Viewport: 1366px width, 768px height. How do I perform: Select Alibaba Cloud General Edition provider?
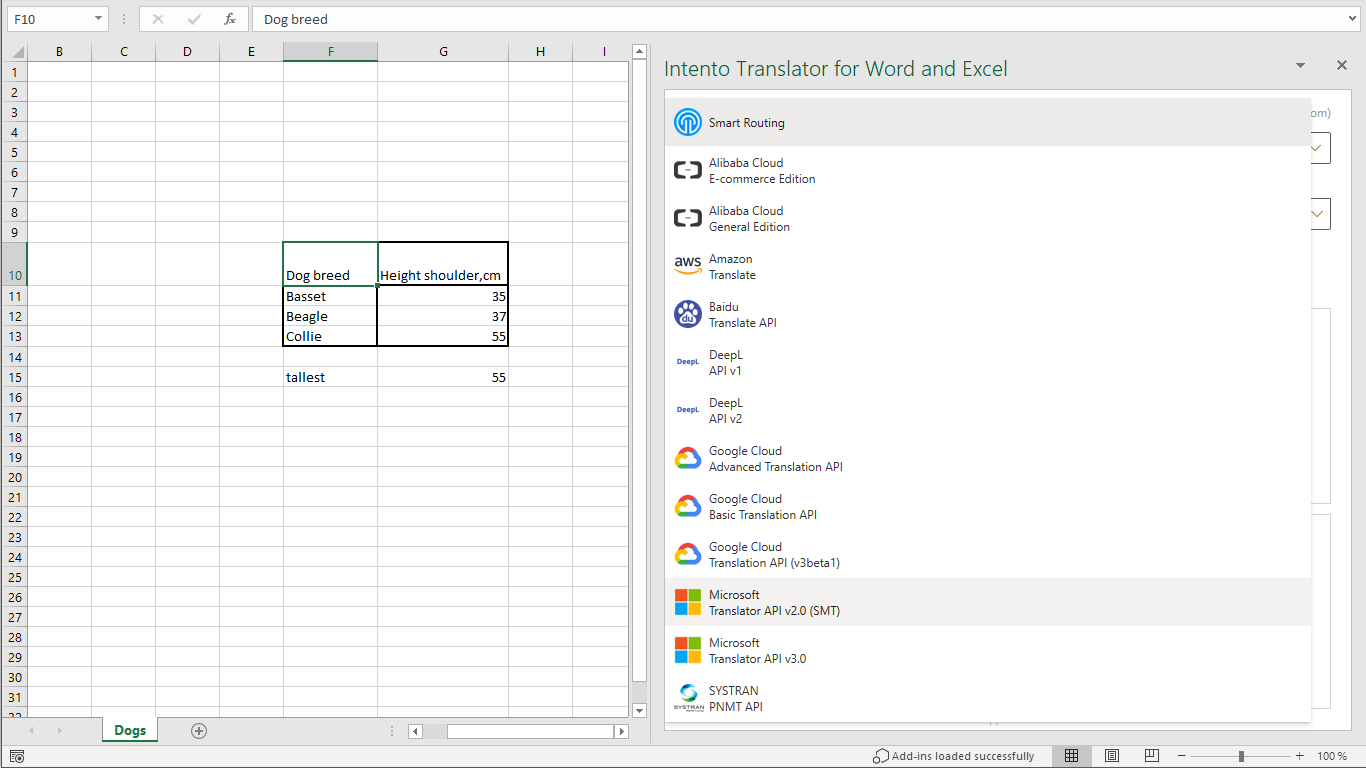click(987, 218)
